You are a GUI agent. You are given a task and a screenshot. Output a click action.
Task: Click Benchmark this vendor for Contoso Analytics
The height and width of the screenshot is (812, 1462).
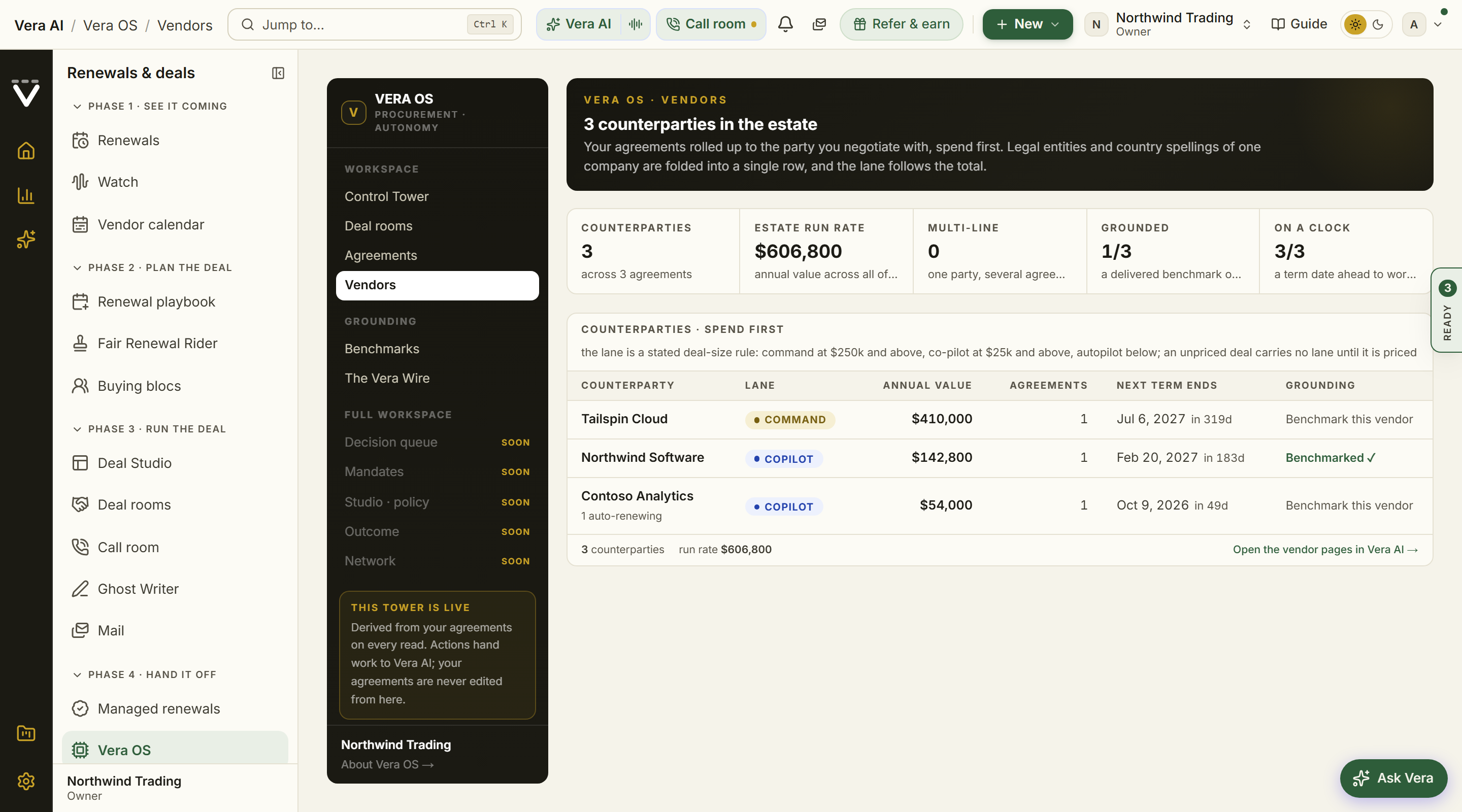1349,505
